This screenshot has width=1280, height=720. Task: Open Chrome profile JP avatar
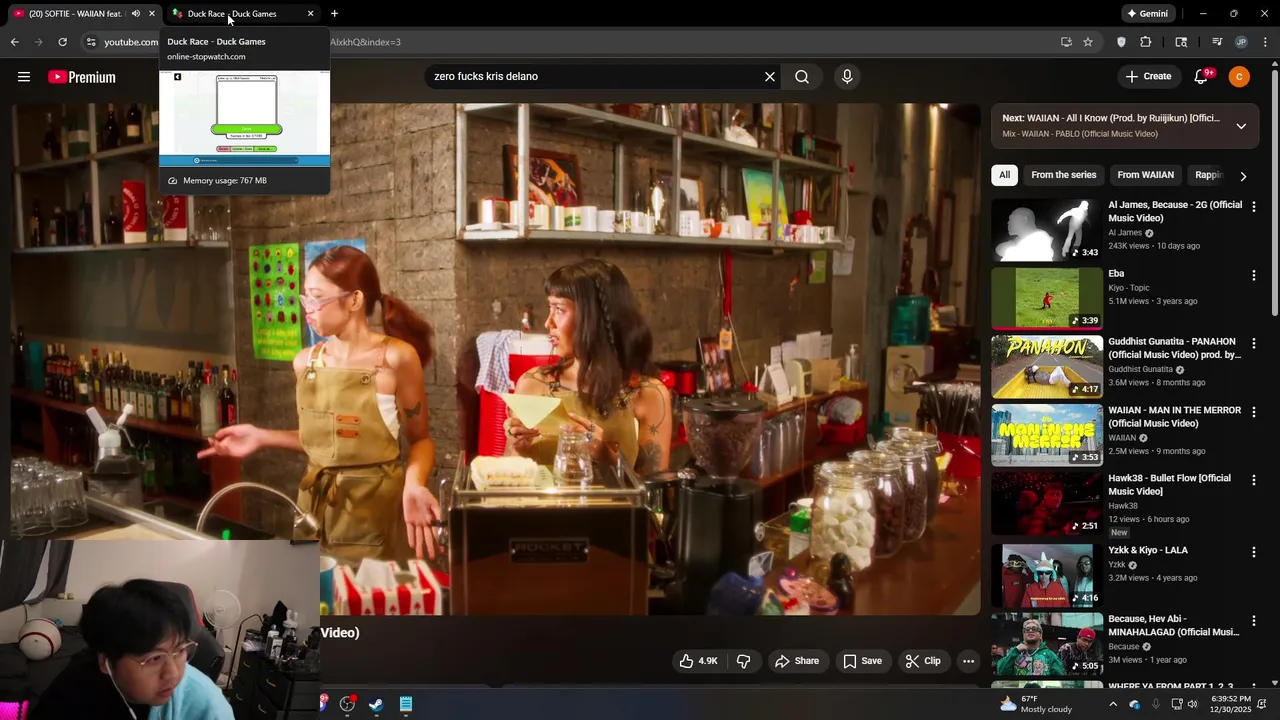click(1241, 42)
